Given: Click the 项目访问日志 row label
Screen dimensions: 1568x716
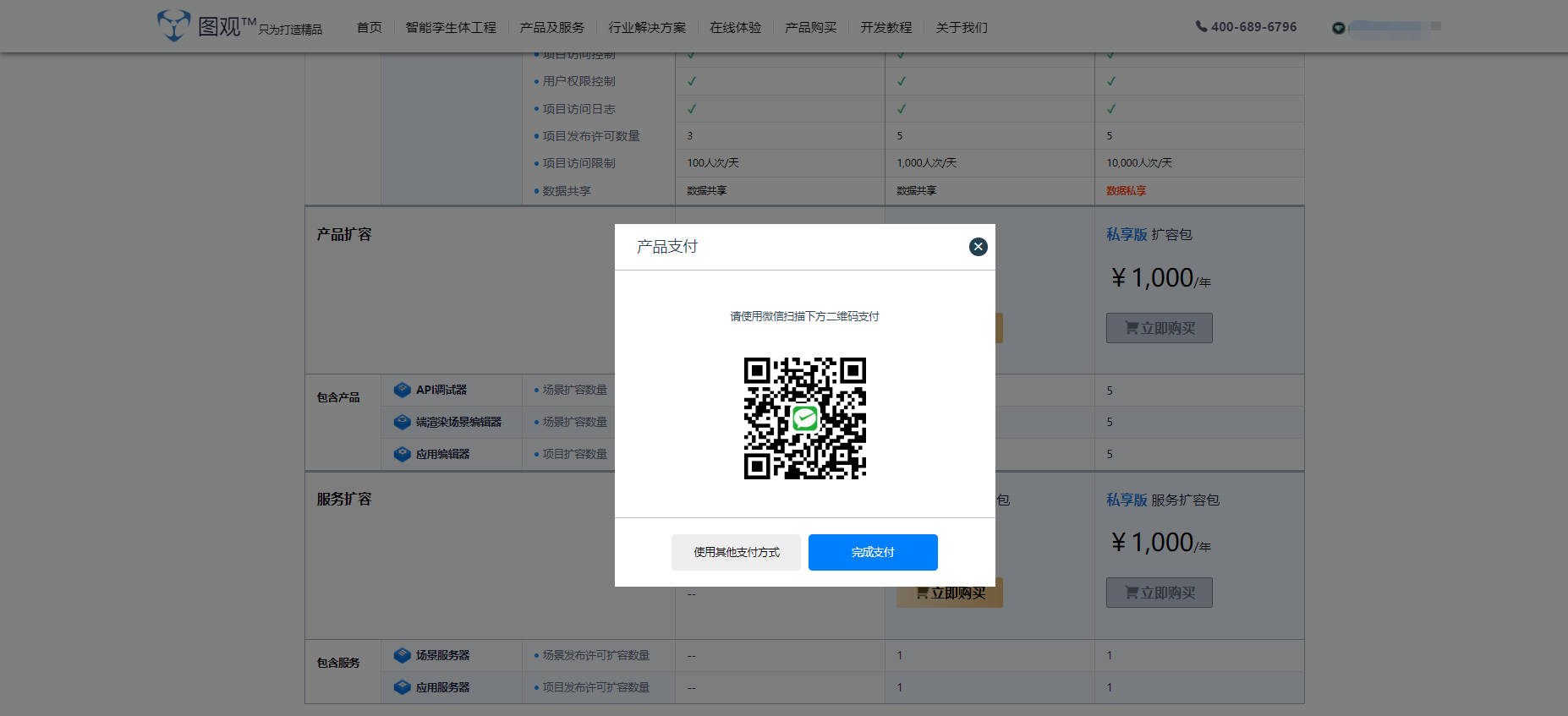Looking at the screenshot, I should pyautogui.click(x=578, y=109).
